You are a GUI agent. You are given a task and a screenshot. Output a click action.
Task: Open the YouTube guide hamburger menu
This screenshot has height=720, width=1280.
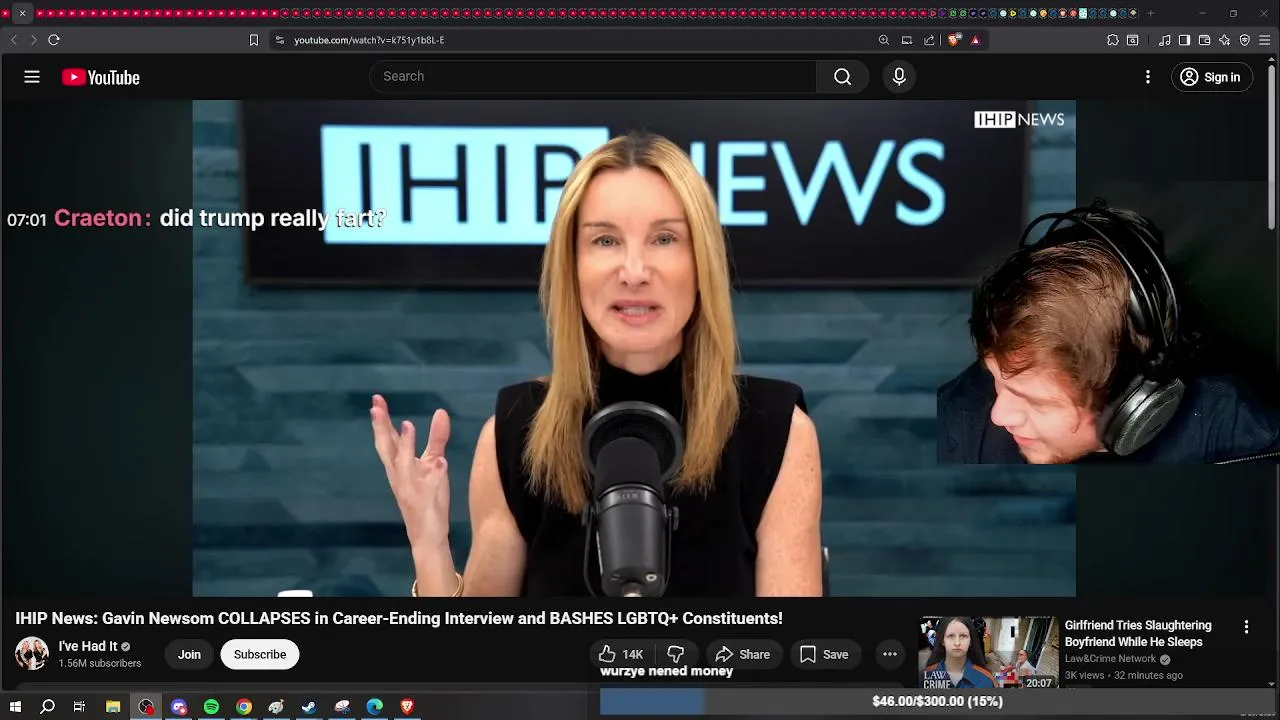pos(32,77)
